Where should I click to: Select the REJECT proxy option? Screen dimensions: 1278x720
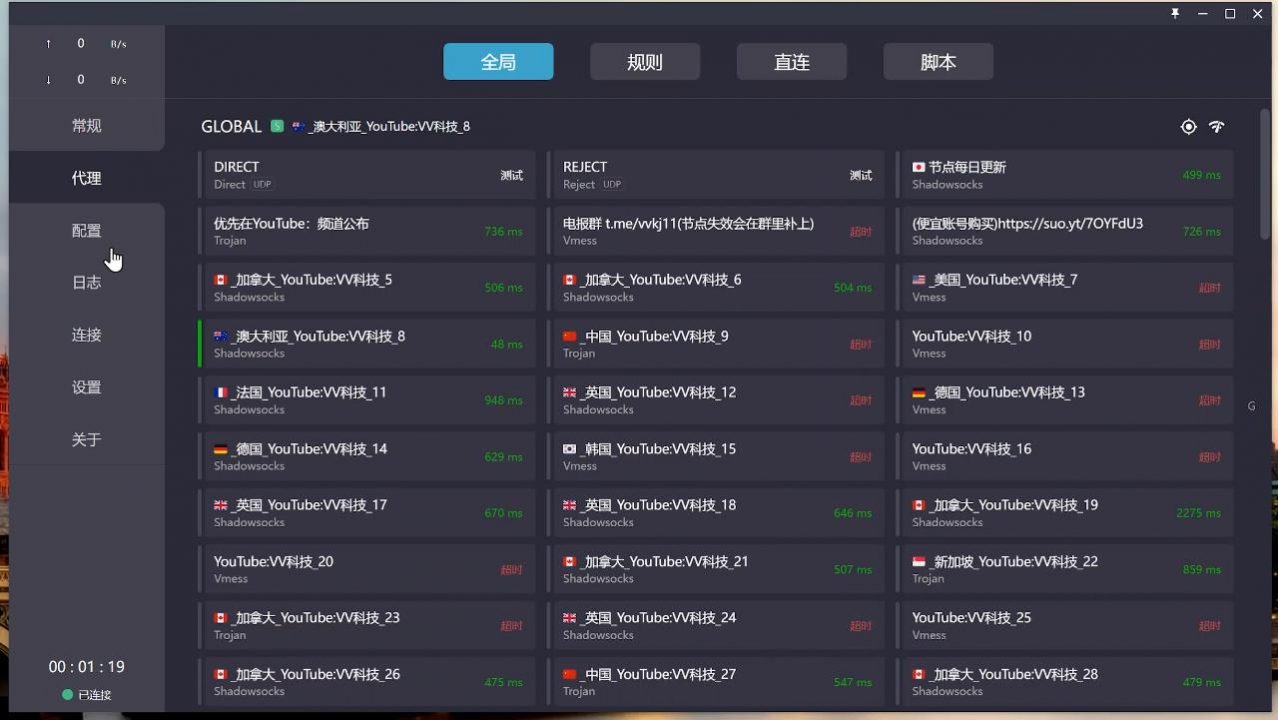click(716, 175)
